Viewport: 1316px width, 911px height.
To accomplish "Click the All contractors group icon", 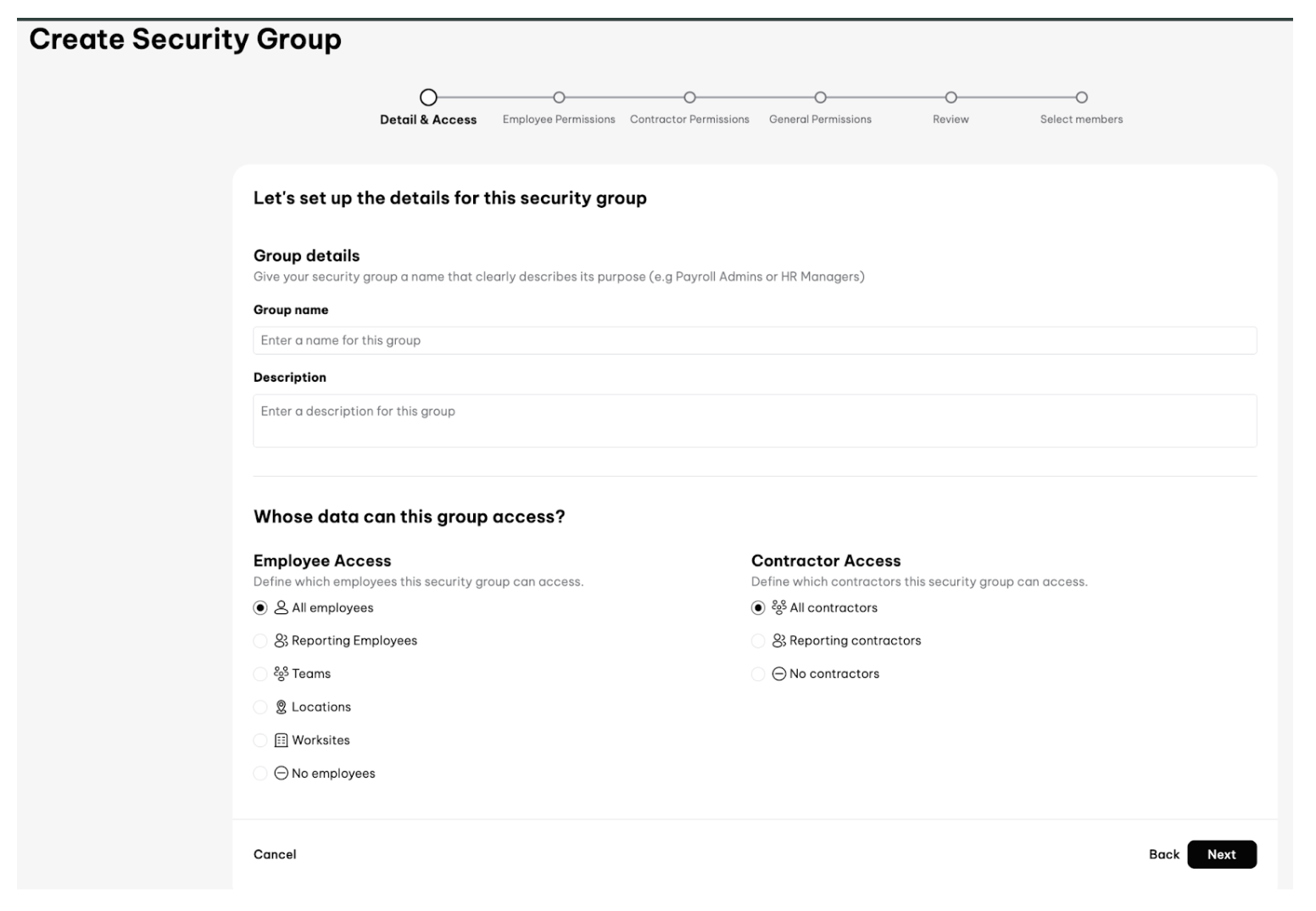I will (x=778, y=607).
